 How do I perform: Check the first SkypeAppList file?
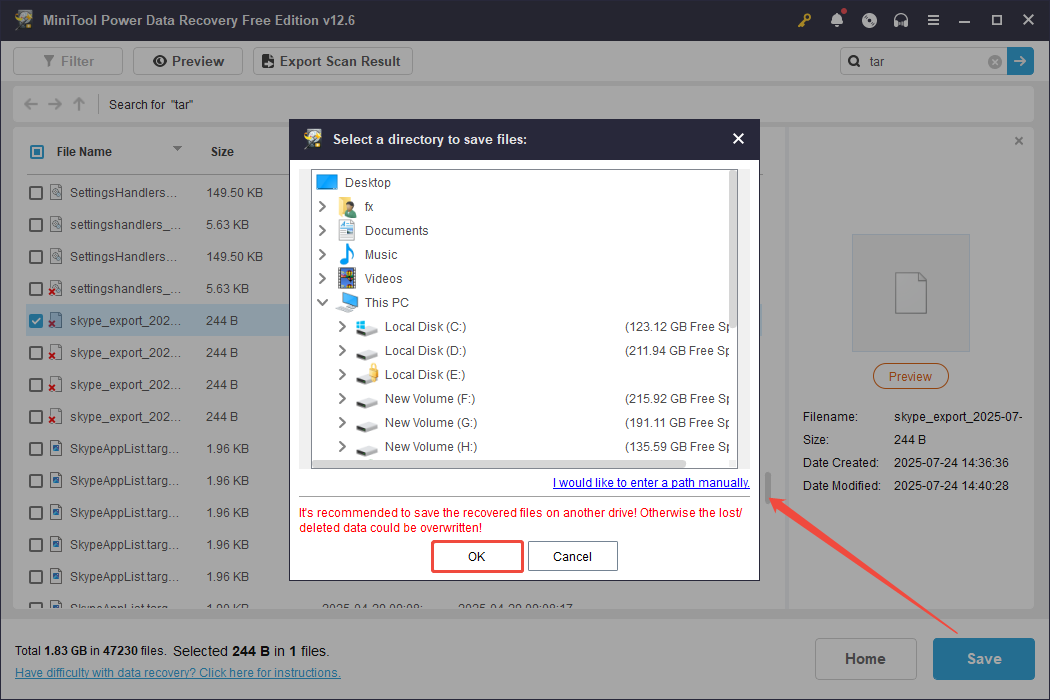(x=36, y=448)
